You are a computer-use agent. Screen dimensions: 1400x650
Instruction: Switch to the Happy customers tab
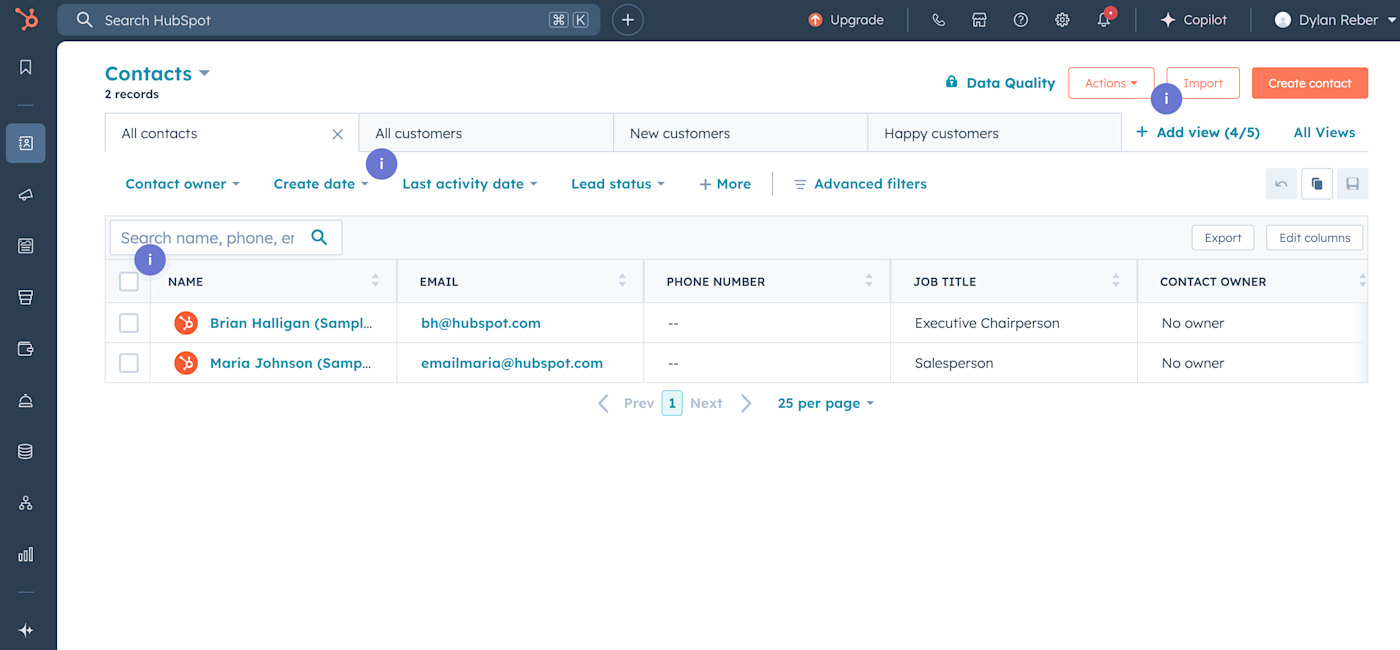point(994,133)
